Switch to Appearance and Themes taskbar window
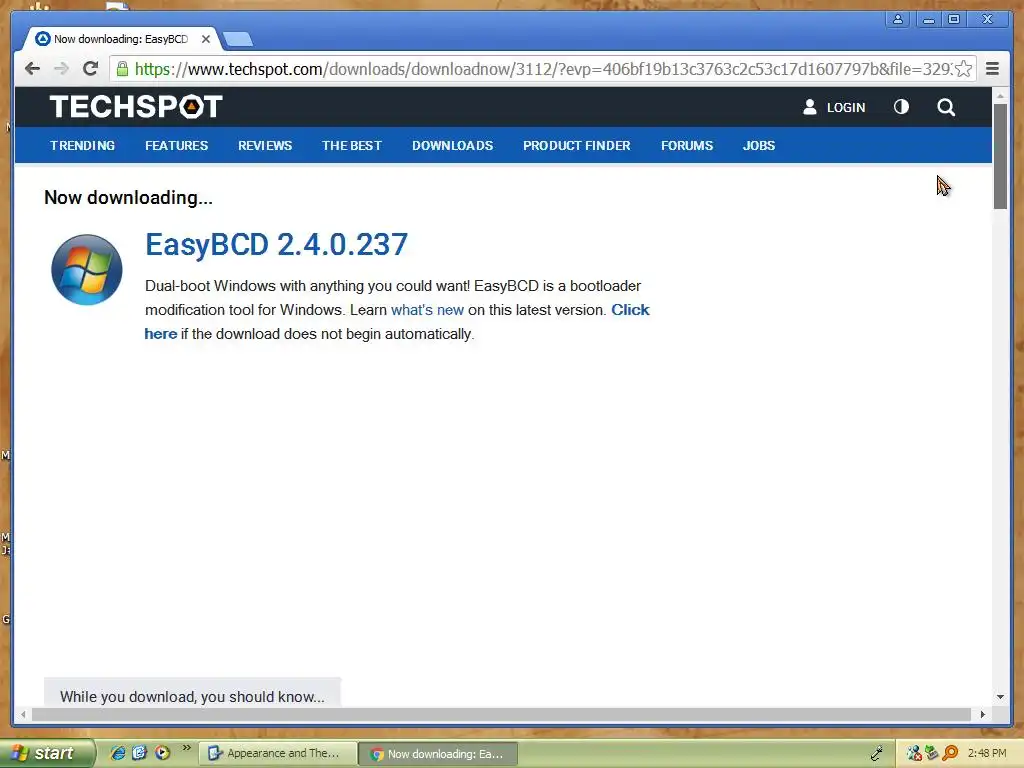The image size is (1024, 768). tap(278, 753)
